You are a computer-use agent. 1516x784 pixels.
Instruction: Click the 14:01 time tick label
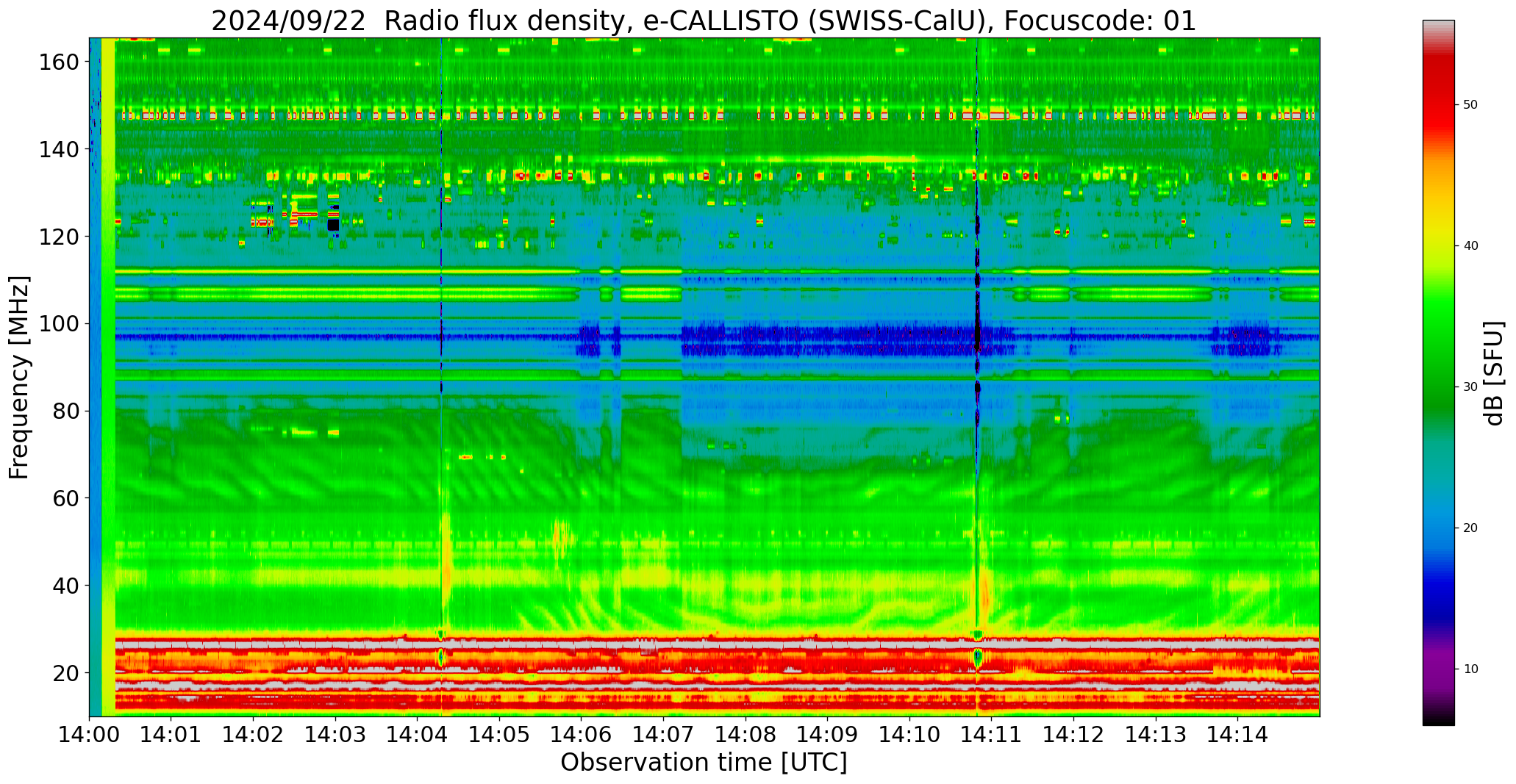pyautogui.click(x=172, y=733)
